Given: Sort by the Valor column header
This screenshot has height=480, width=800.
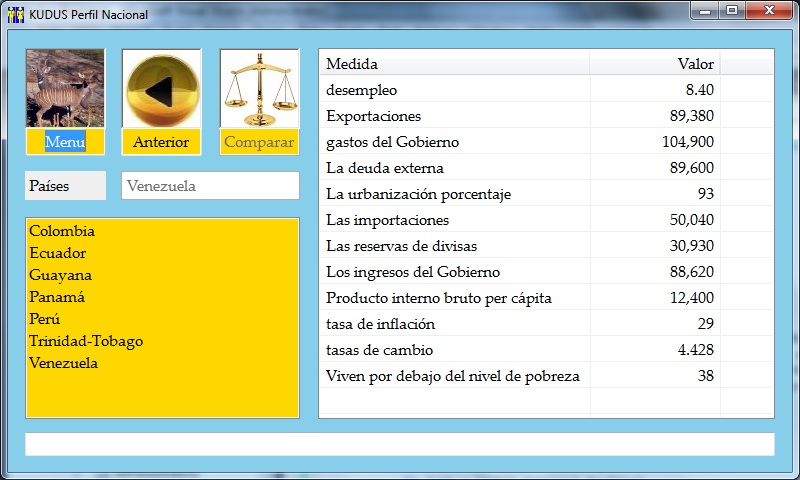Looking at the screenshot, I should tap(655, 63).
